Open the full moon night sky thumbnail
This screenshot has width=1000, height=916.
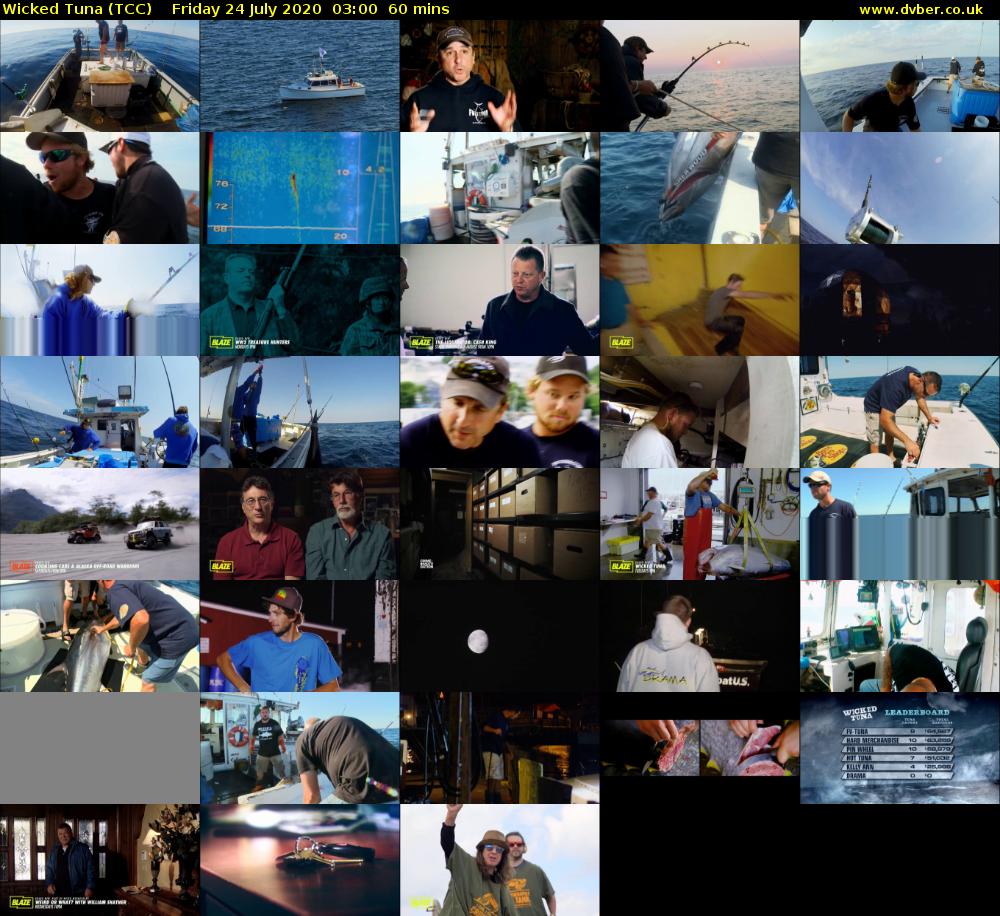click(499, 635)
